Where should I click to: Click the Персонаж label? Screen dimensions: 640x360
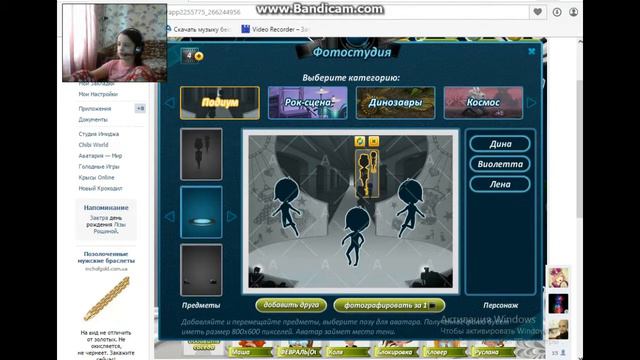pos(500,305)
